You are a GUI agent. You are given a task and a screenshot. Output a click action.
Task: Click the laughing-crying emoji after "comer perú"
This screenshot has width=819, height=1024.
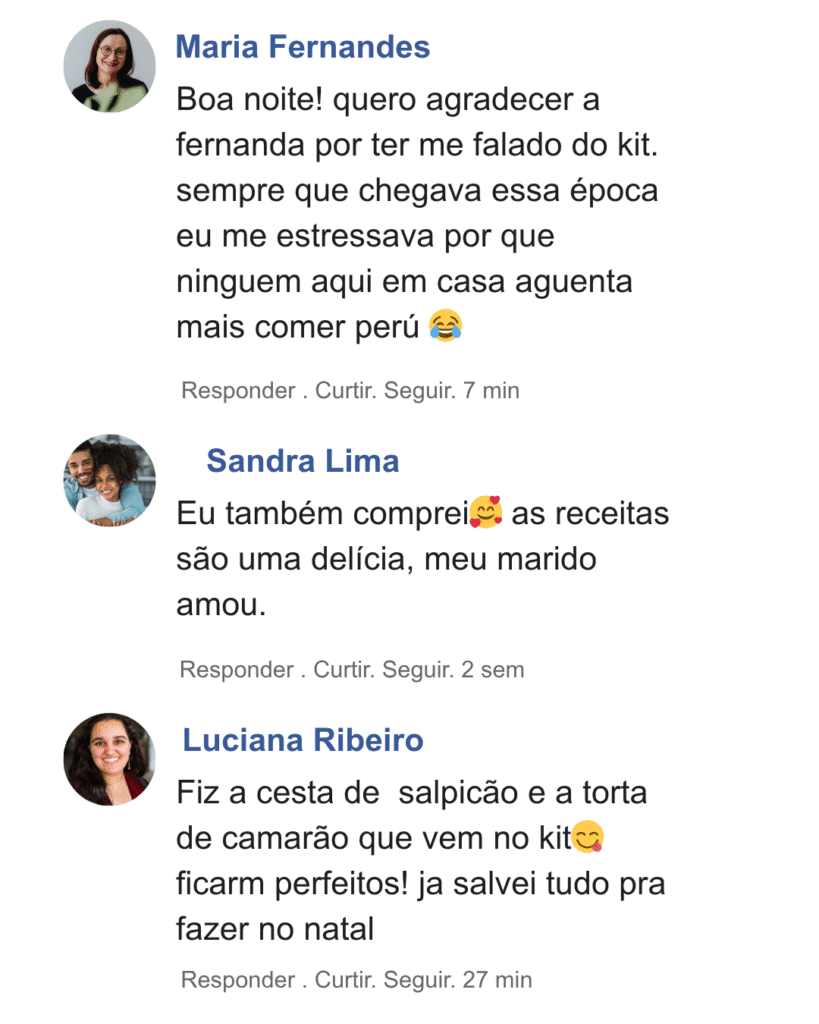pyautogui.click(x=445, y=325)
